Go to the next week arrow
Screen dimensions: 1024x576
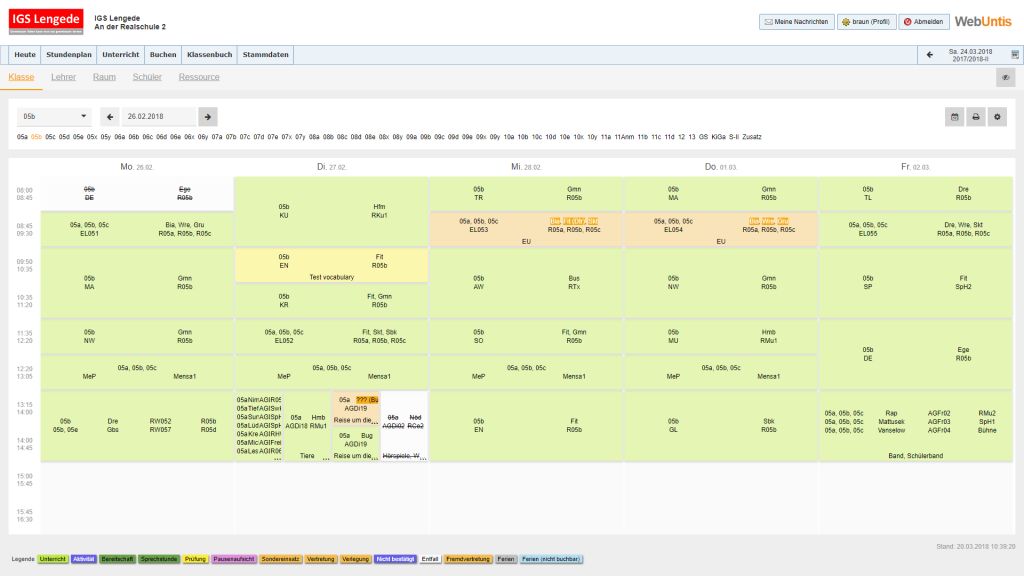208,116
